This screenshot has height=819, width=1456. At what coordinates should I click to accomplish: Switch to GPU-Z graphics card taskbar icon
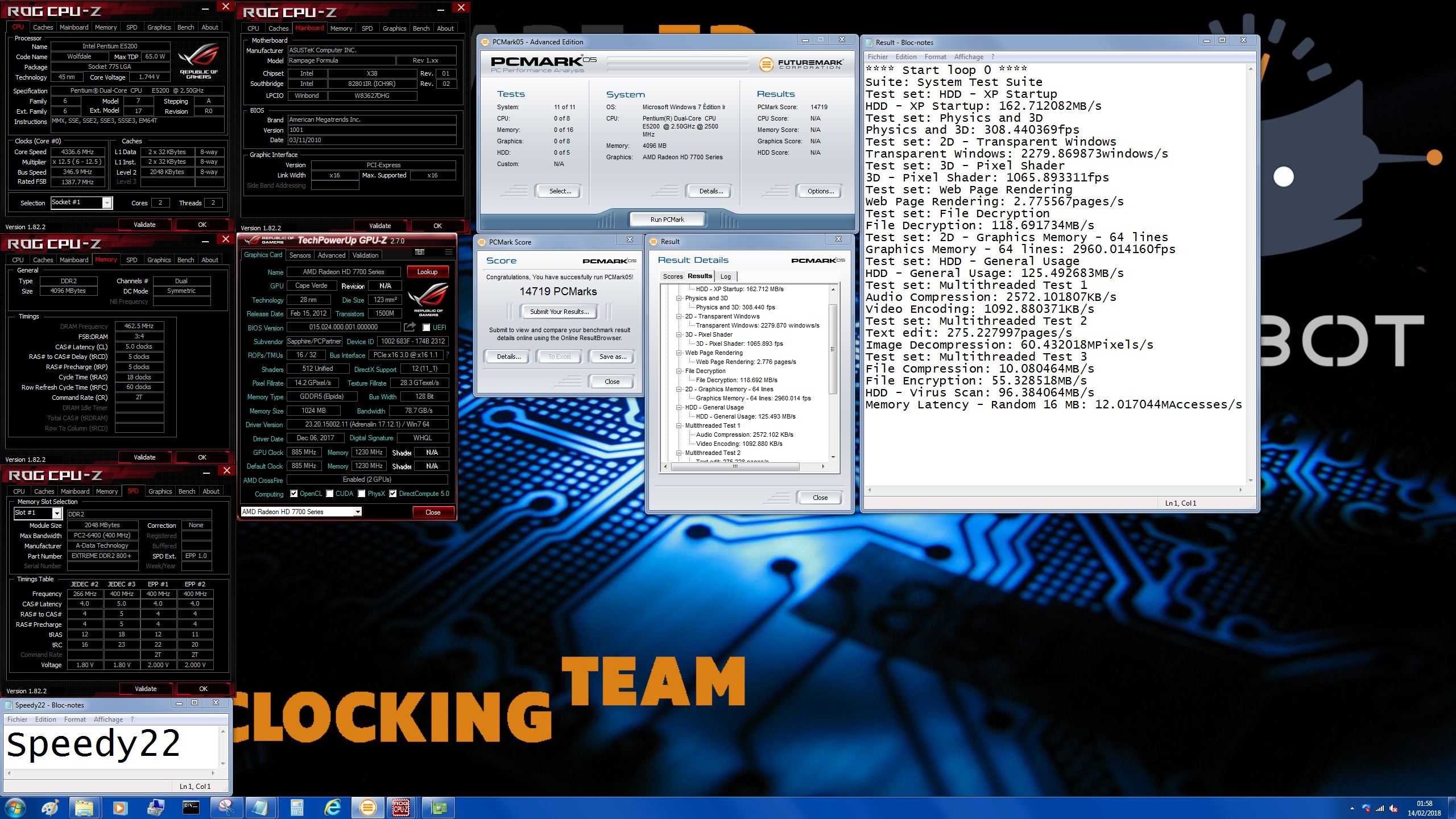pos(439,807)
